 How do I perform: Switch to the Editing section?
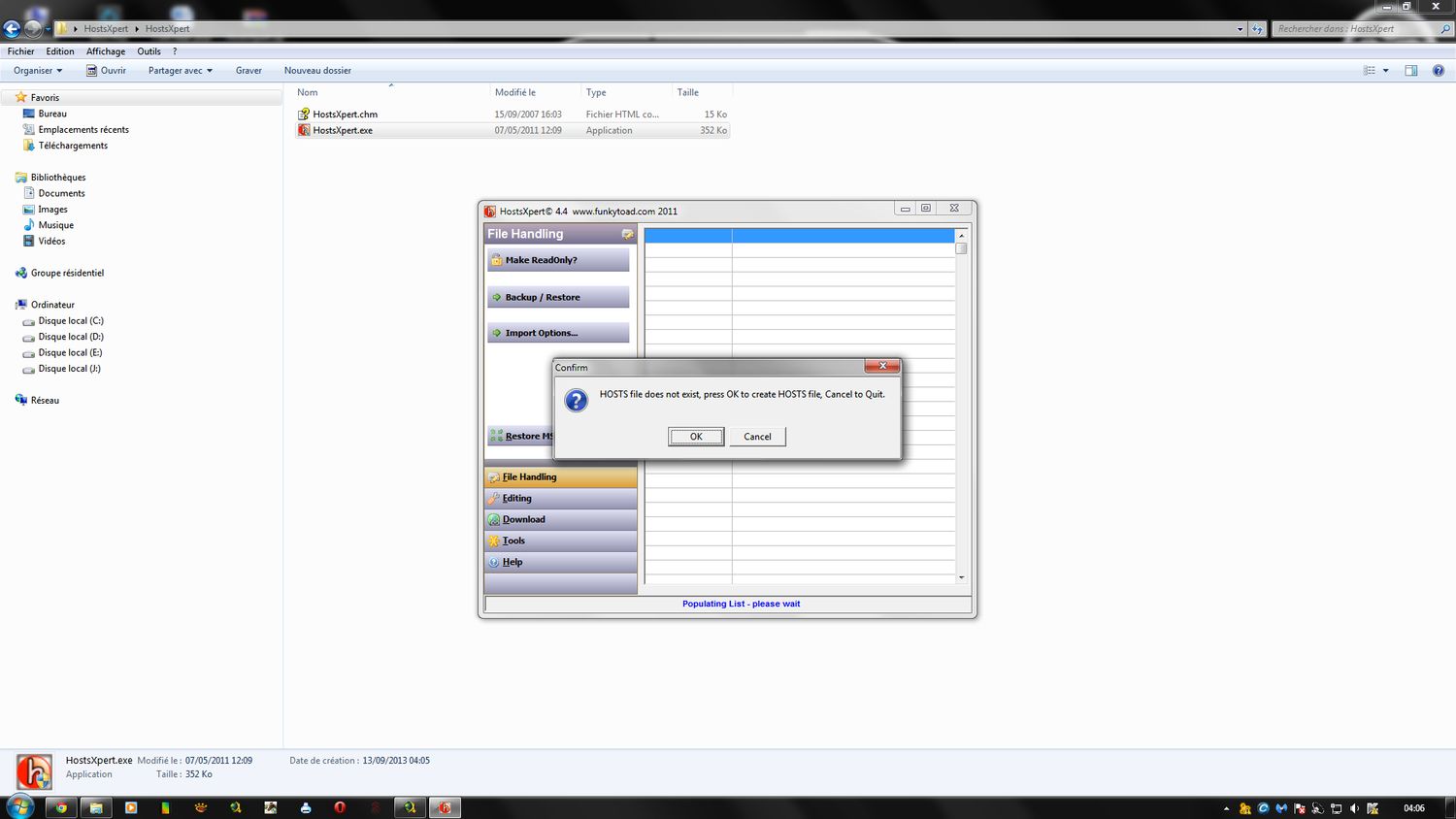(560, 498)
